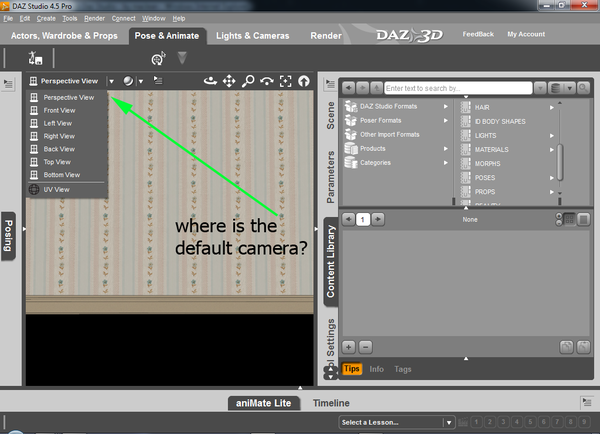Viewport: 600px width, 434px height.
Task: Open the viewport options menu icon
Action: coord(158,80)
